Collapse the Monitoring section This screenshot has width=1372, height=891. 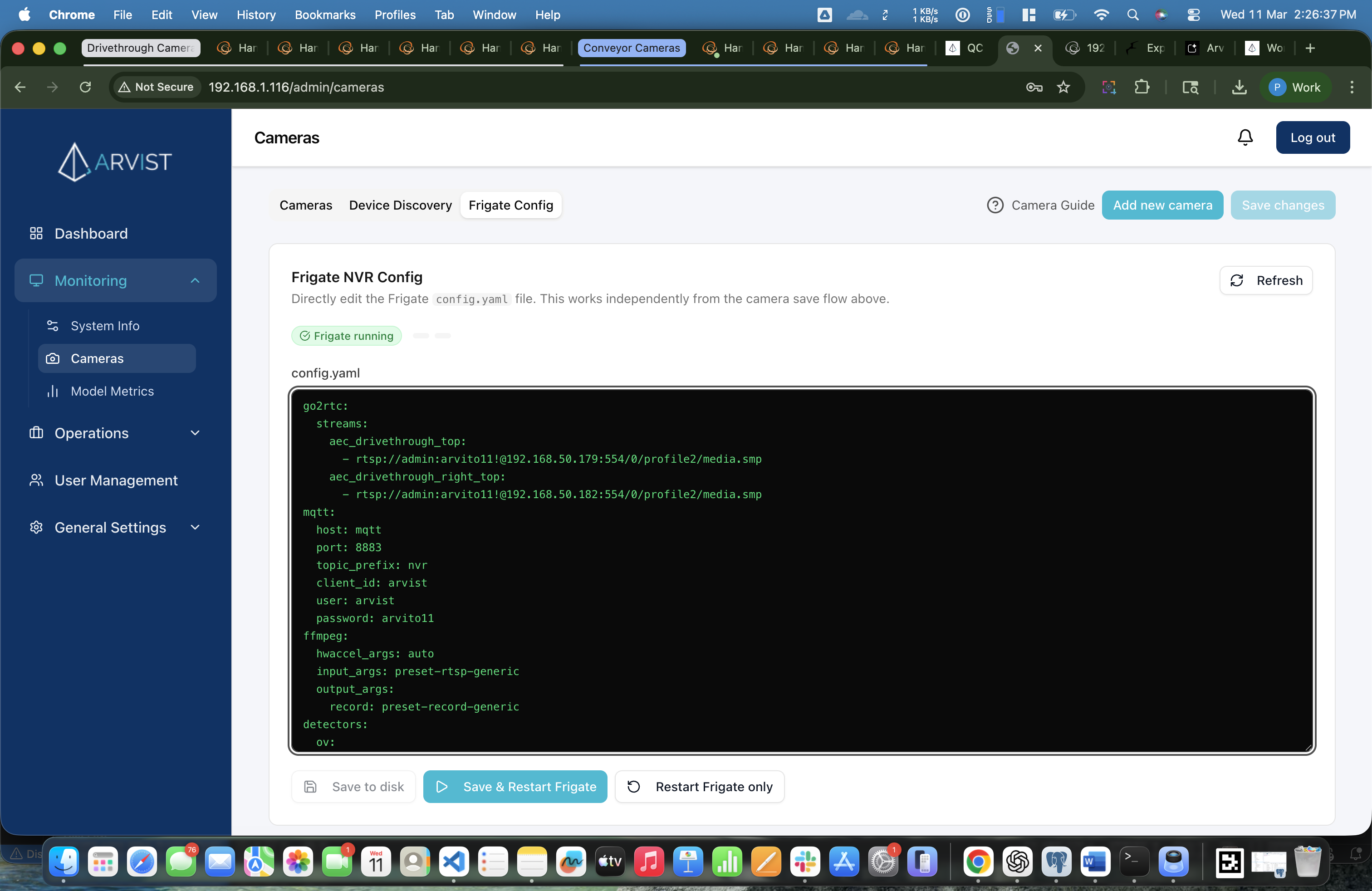click(195, 281)
